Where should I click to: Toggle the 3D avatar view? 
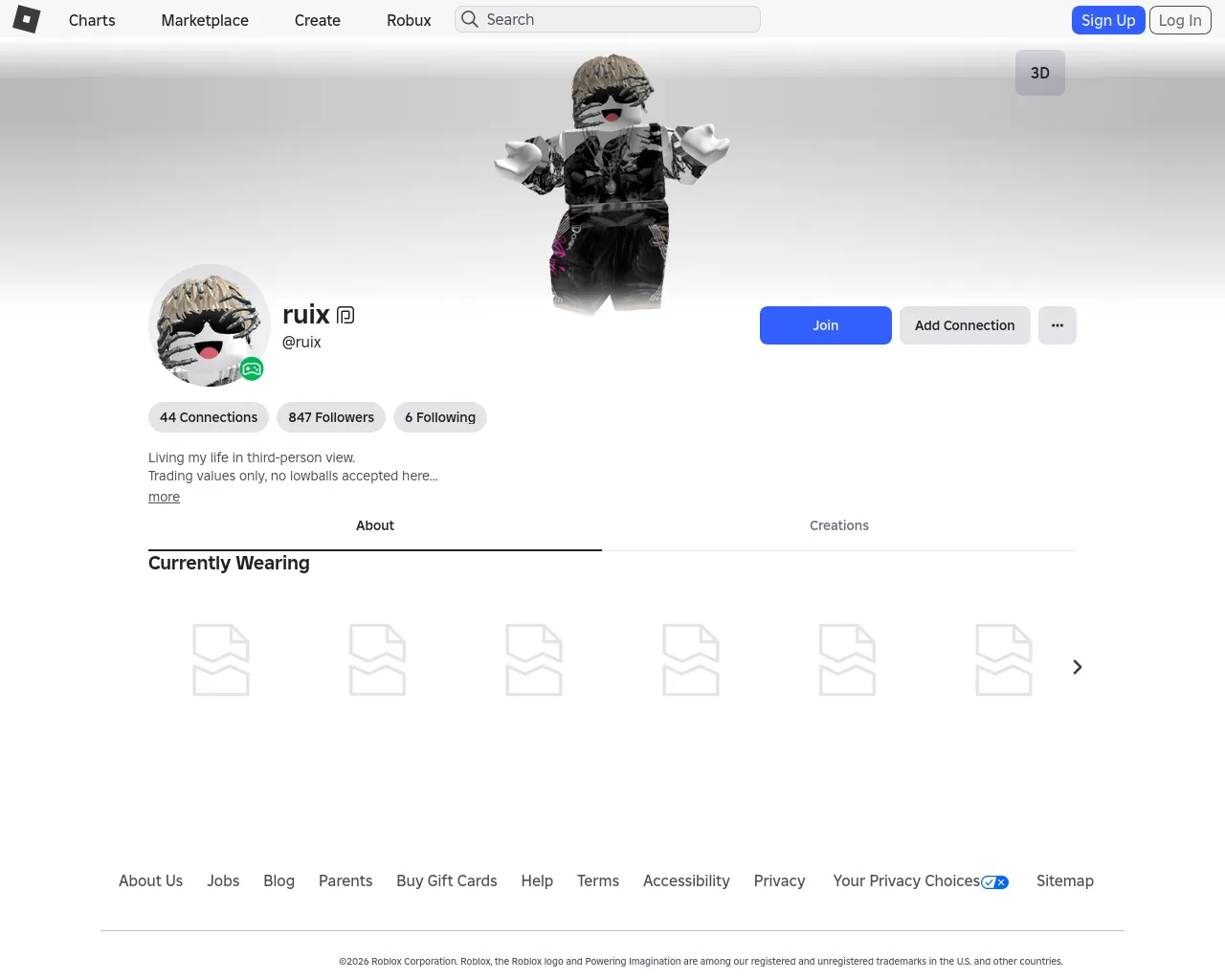(1040, 73)
